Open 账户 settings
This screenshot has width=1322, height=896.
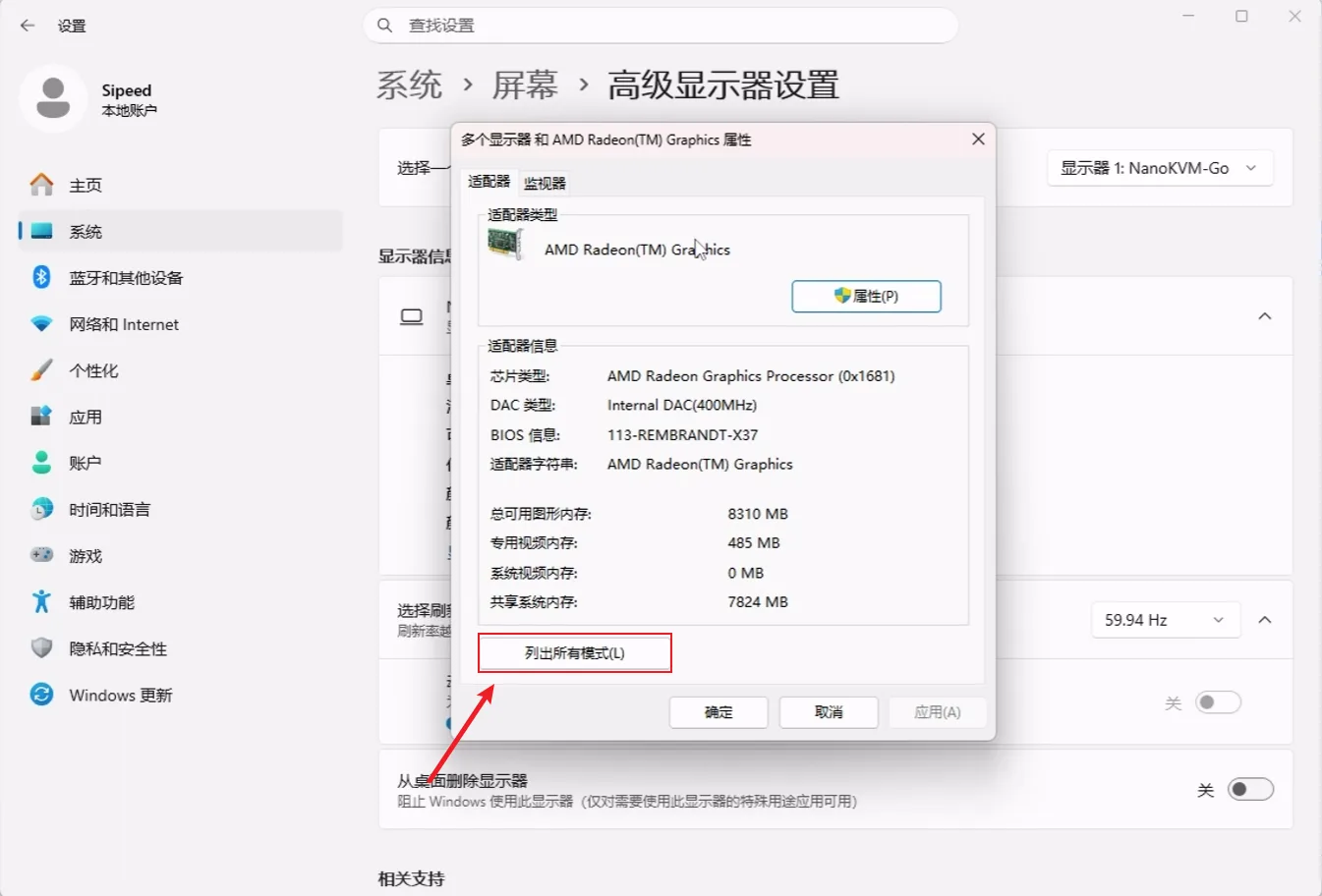(180, 463)
